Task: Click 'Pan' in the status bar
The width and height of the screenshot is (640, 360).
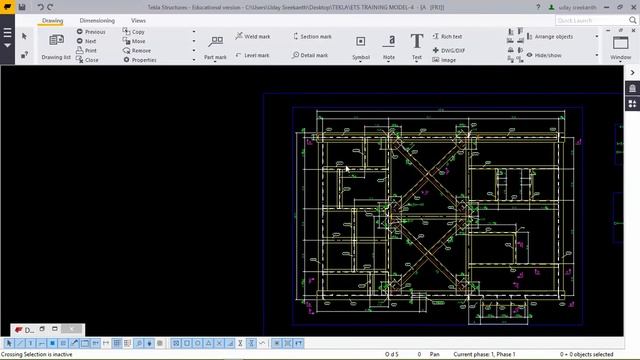Action: [x=434, y=354]
